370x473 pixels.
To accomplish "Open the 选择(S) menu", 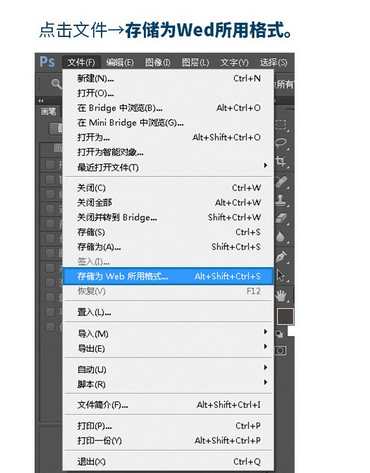I will point(273,62).
